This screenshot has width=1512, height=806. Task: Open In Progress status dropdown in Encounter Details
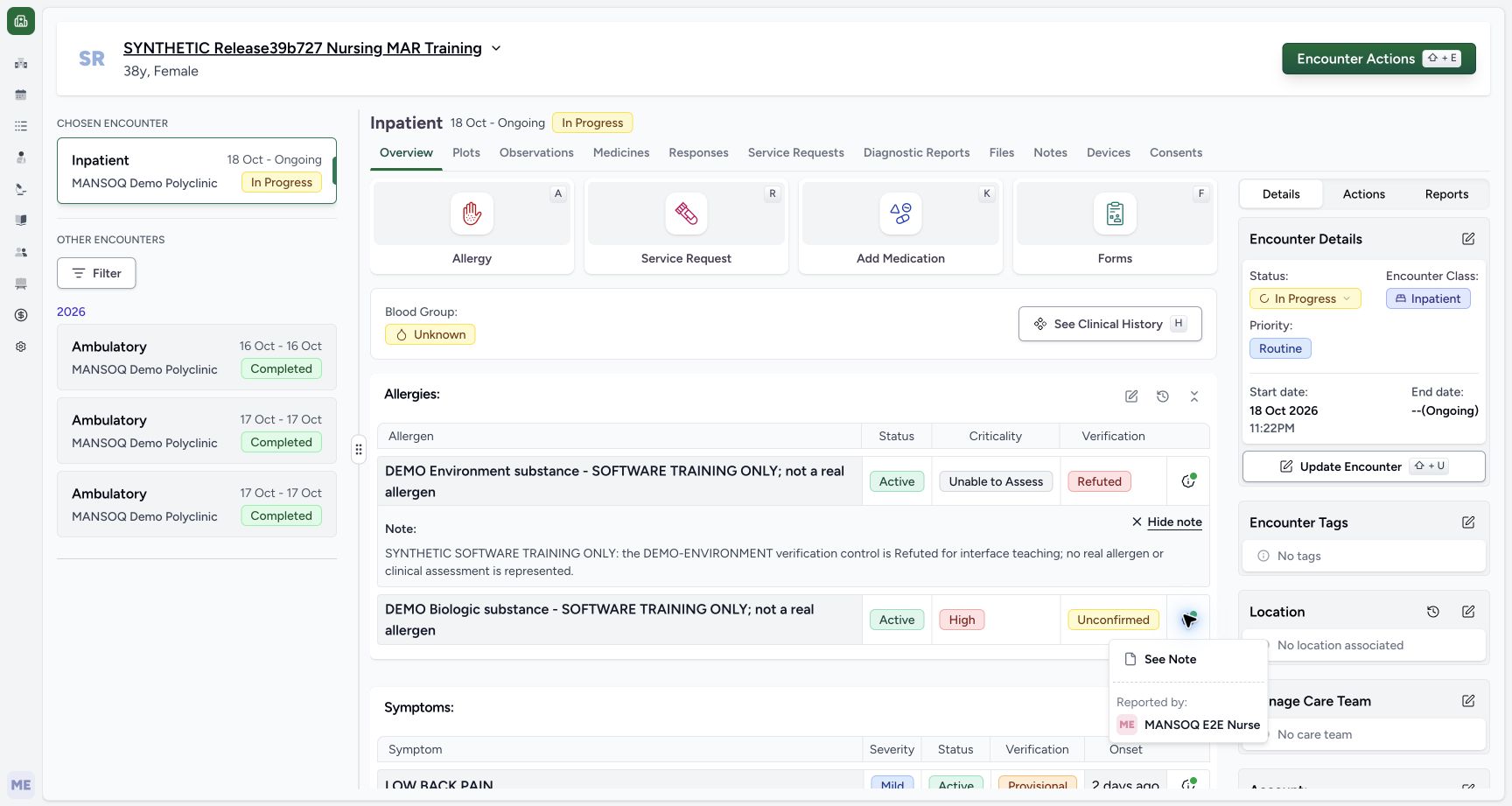(1305, 298)
